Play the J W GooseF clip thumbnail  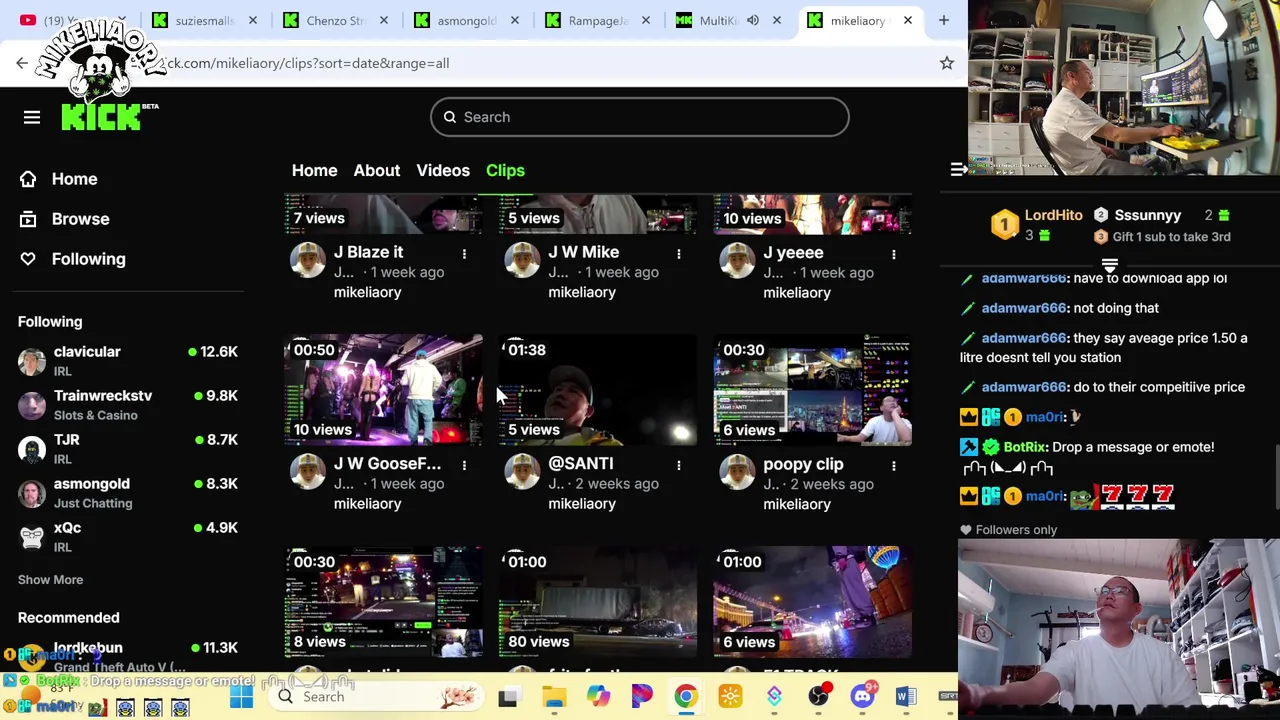tap(384, 390)
